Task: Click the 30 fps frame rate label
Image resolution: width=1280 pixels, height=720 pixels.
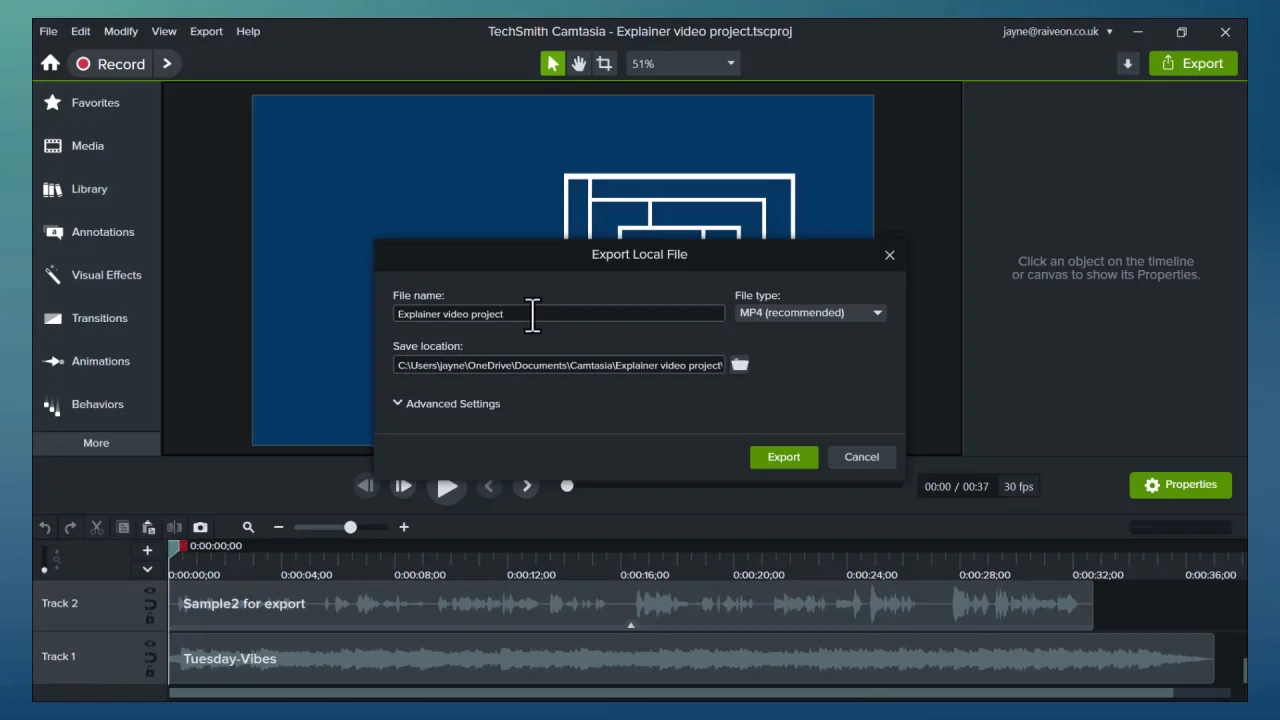Action: (1019, 487)
